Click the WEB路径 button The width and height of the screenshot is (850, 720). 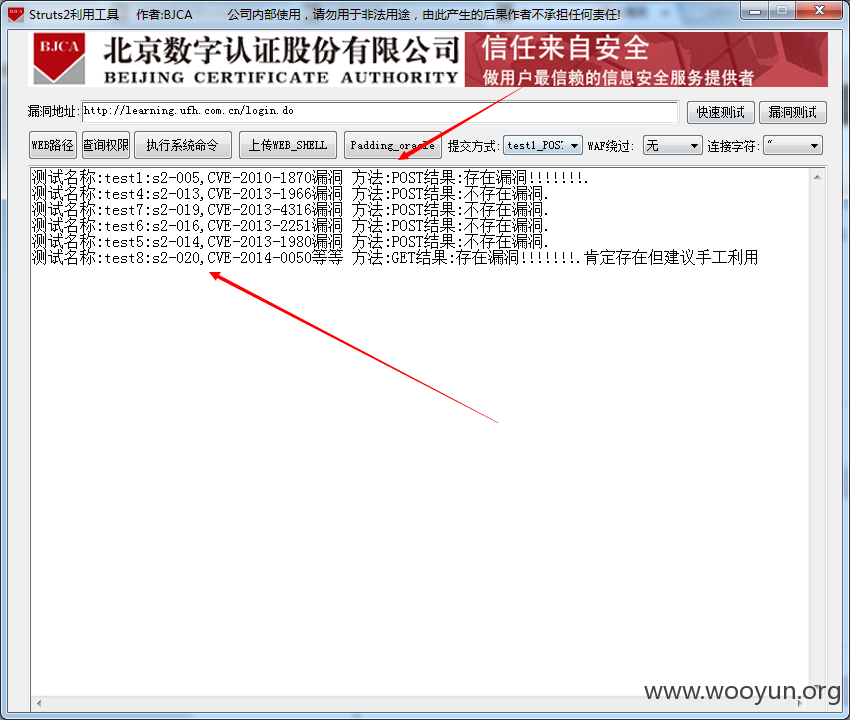(53, 145)
